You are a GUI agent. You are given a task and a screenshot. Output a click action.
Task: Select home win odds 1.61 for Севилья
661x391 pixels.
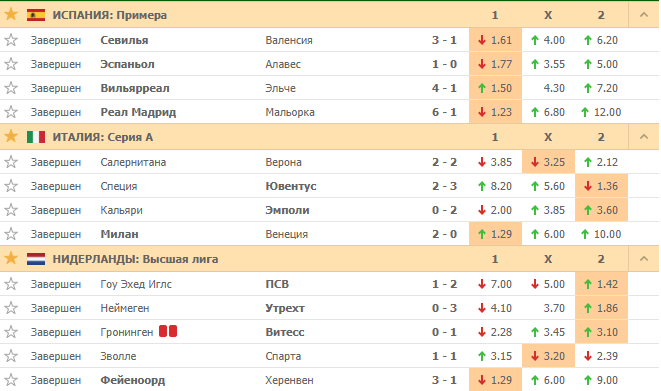(x=495, y=40)
